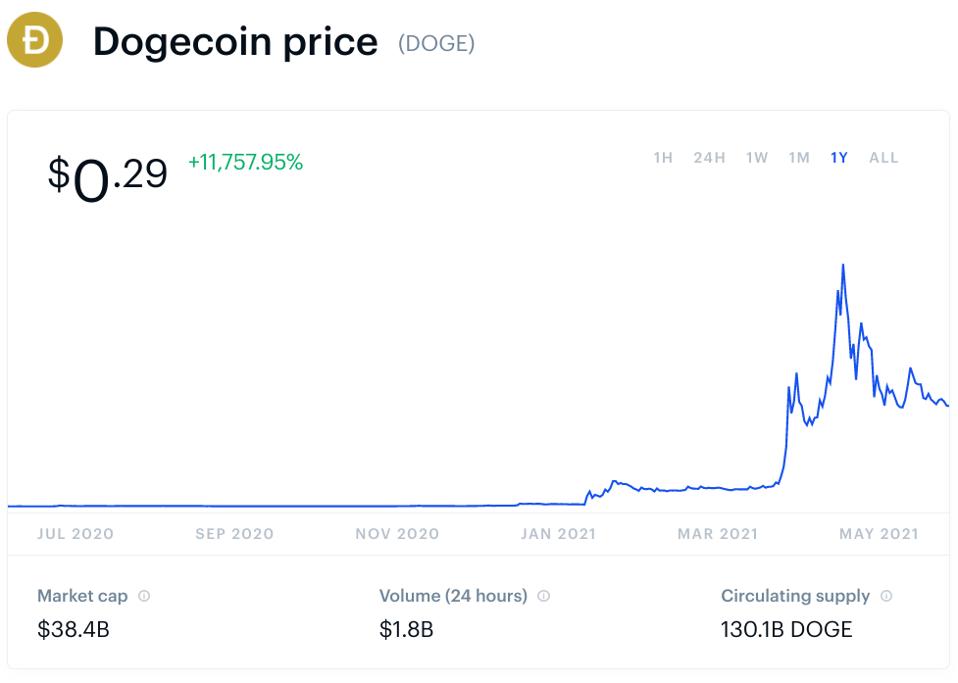Select the 1H time range
The image size is (958, 683).
(x=663, y=158)
